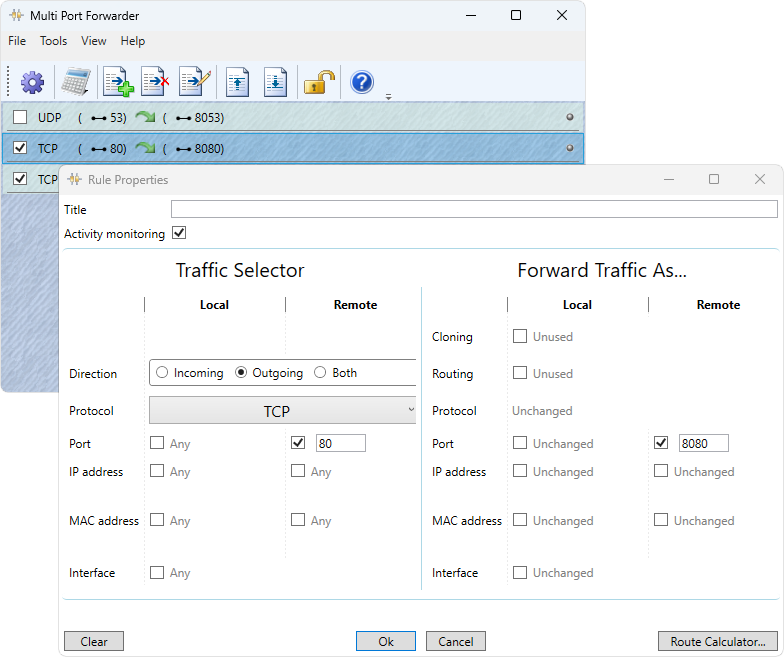
Task: Open settings via the gear icon
Action: 32,82
